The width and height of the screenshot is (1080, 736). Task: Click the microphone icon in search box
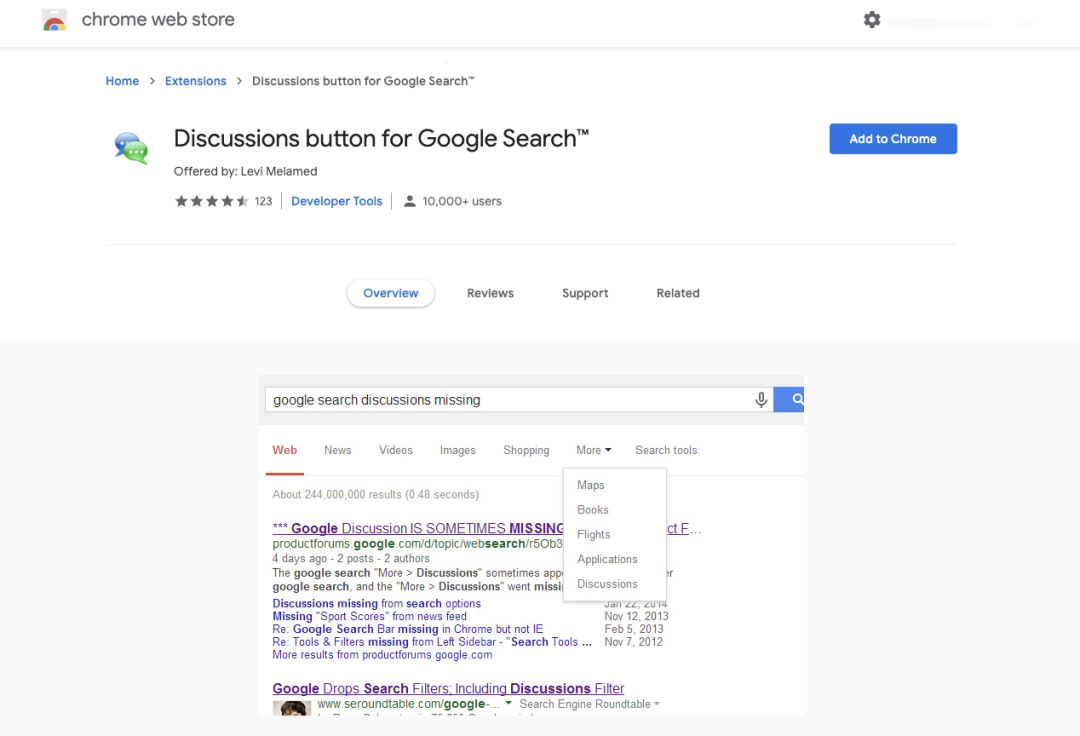(x=761, y=400)
